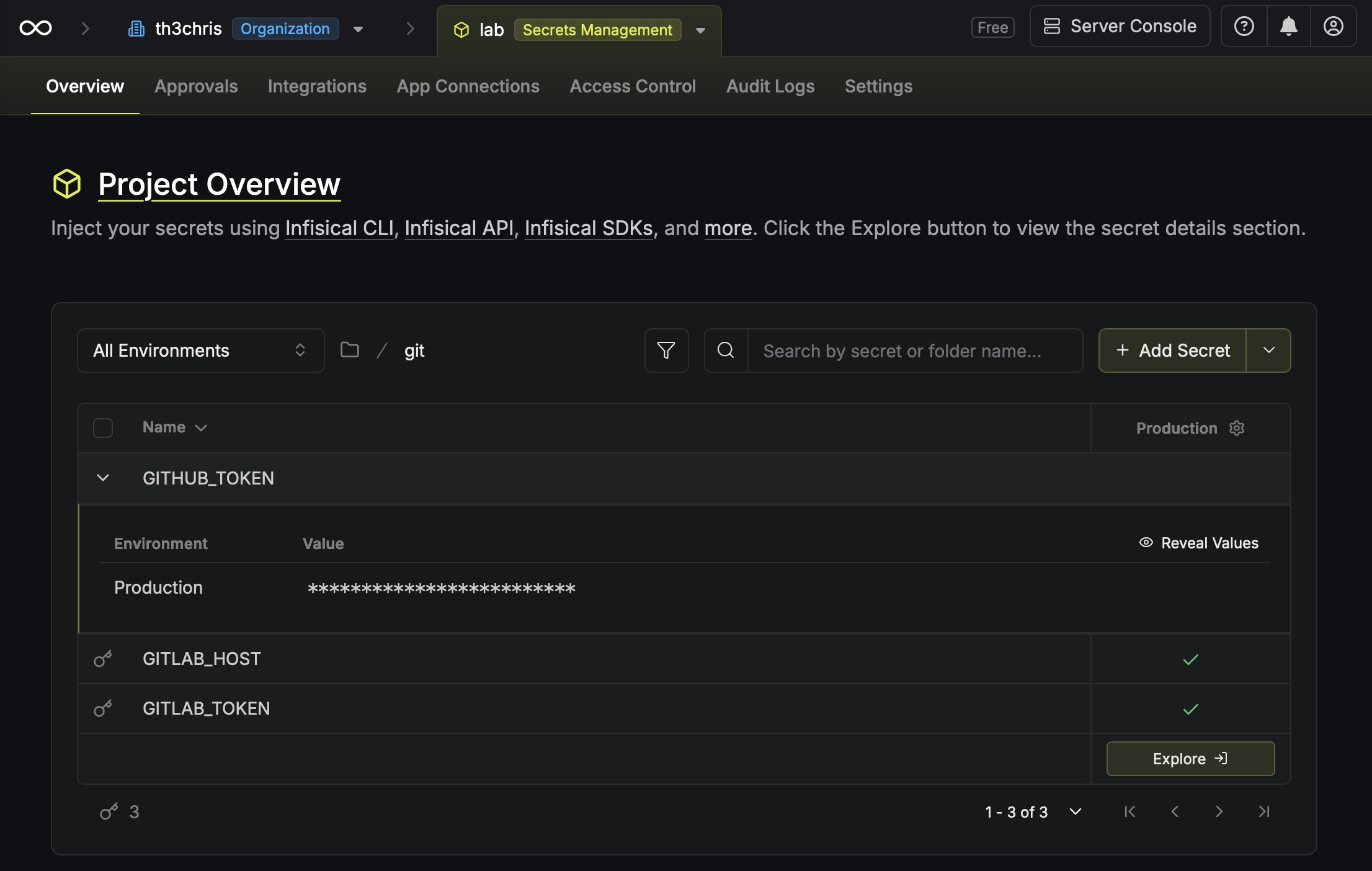This screenshot has width=1372, height=871.
Task: Follow the Infisical API link
Action: (x=459, y=228)
